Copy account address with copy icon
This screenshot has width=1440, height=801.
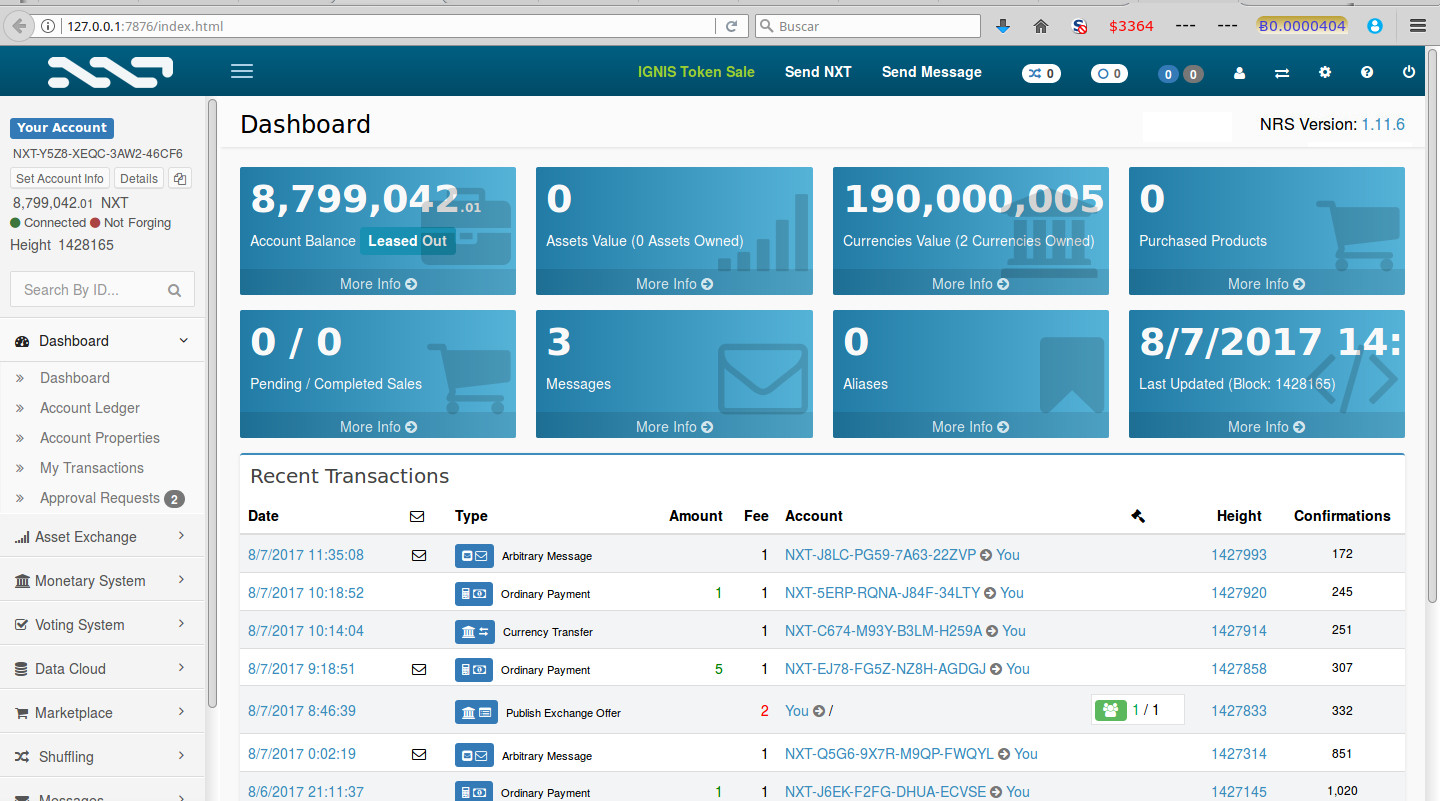tap(180, 179)
